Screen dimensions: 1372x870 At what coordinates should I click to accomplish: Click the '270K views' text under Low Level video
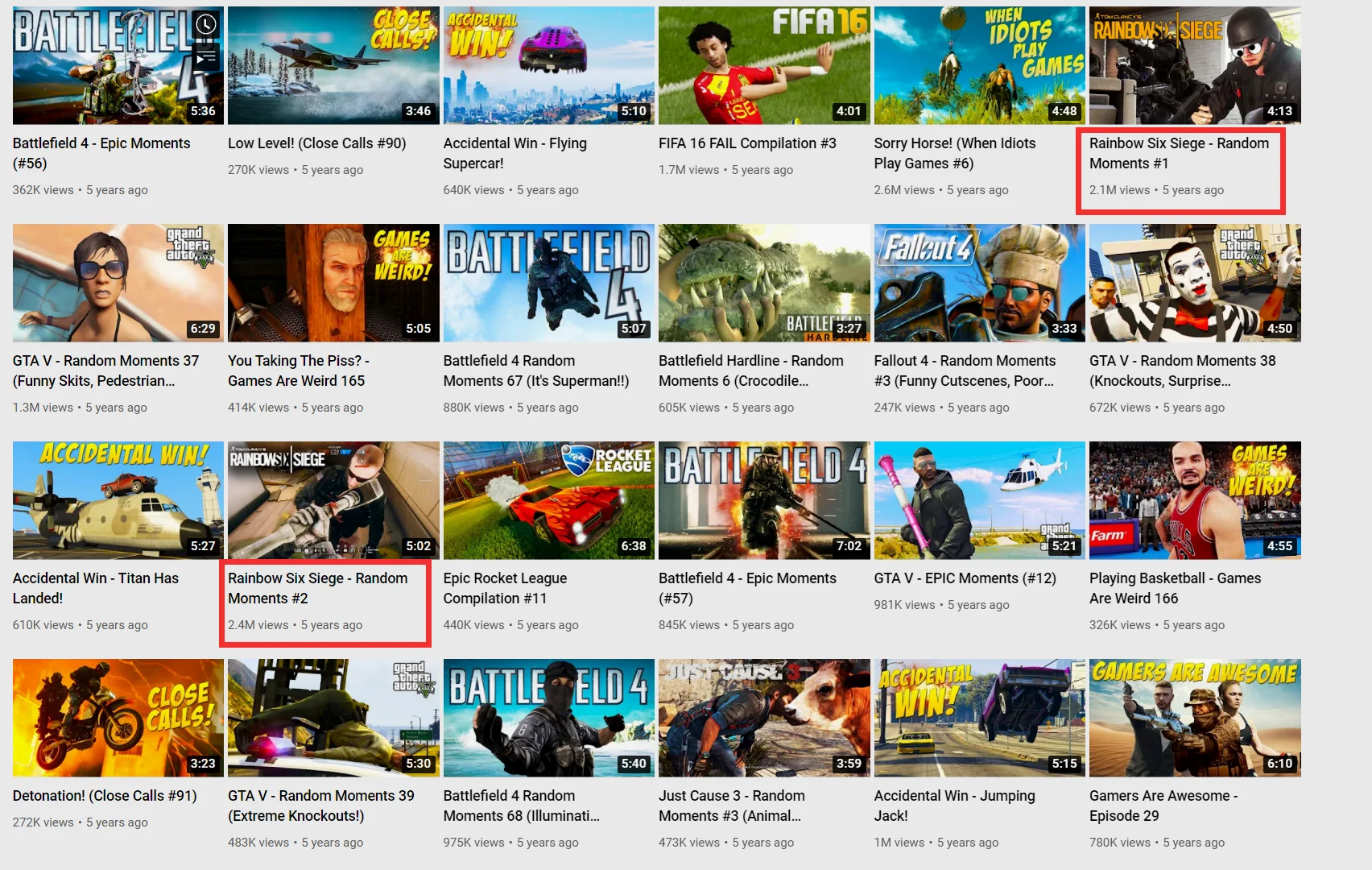coord(258,170)
